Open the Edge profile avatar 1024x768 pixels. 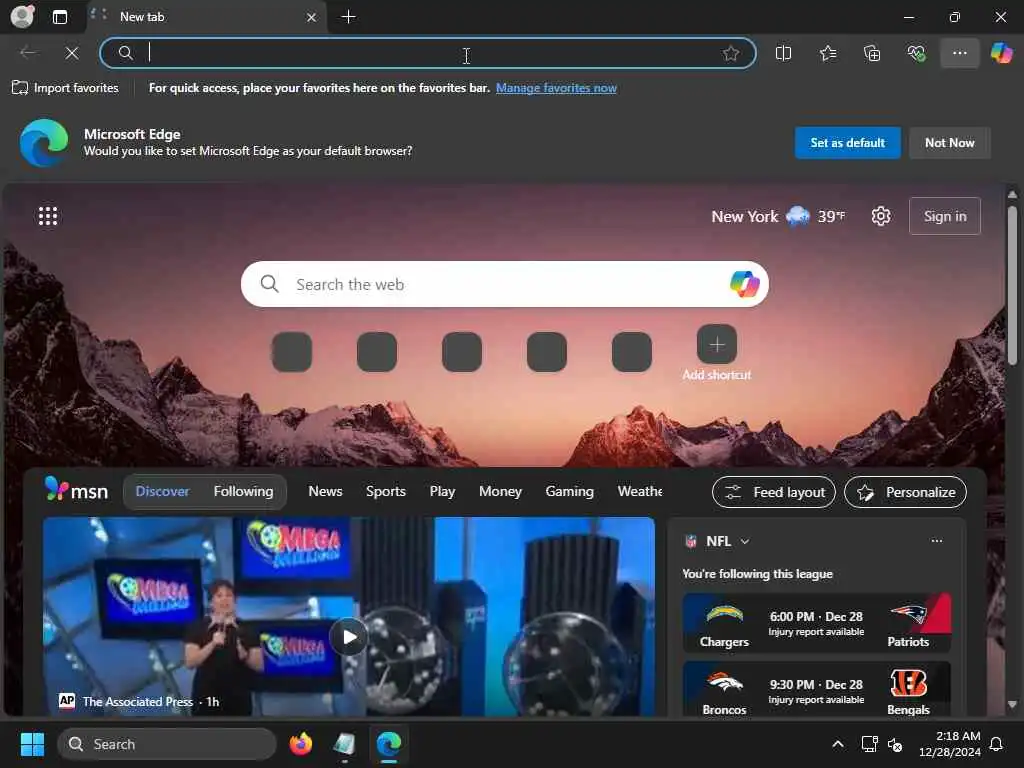[x=22, y=16]
